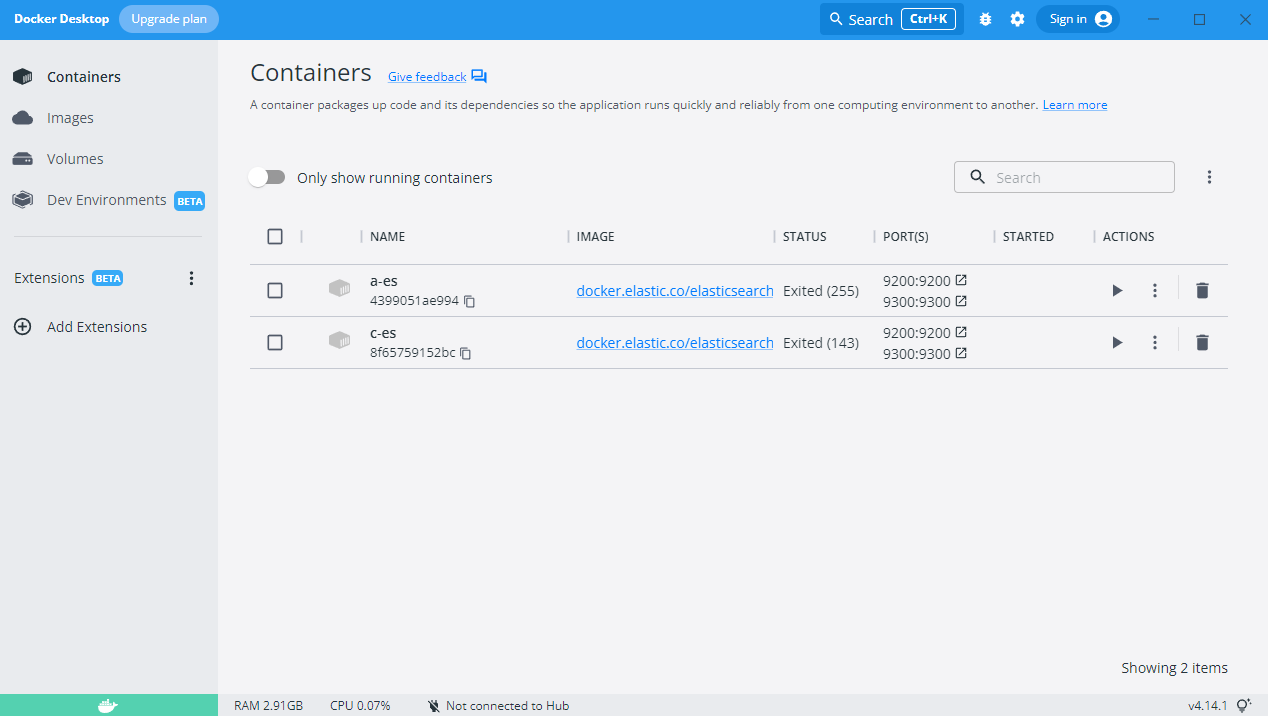
Task: Open Dev Environments in sidebar
Action: (109, 200)
